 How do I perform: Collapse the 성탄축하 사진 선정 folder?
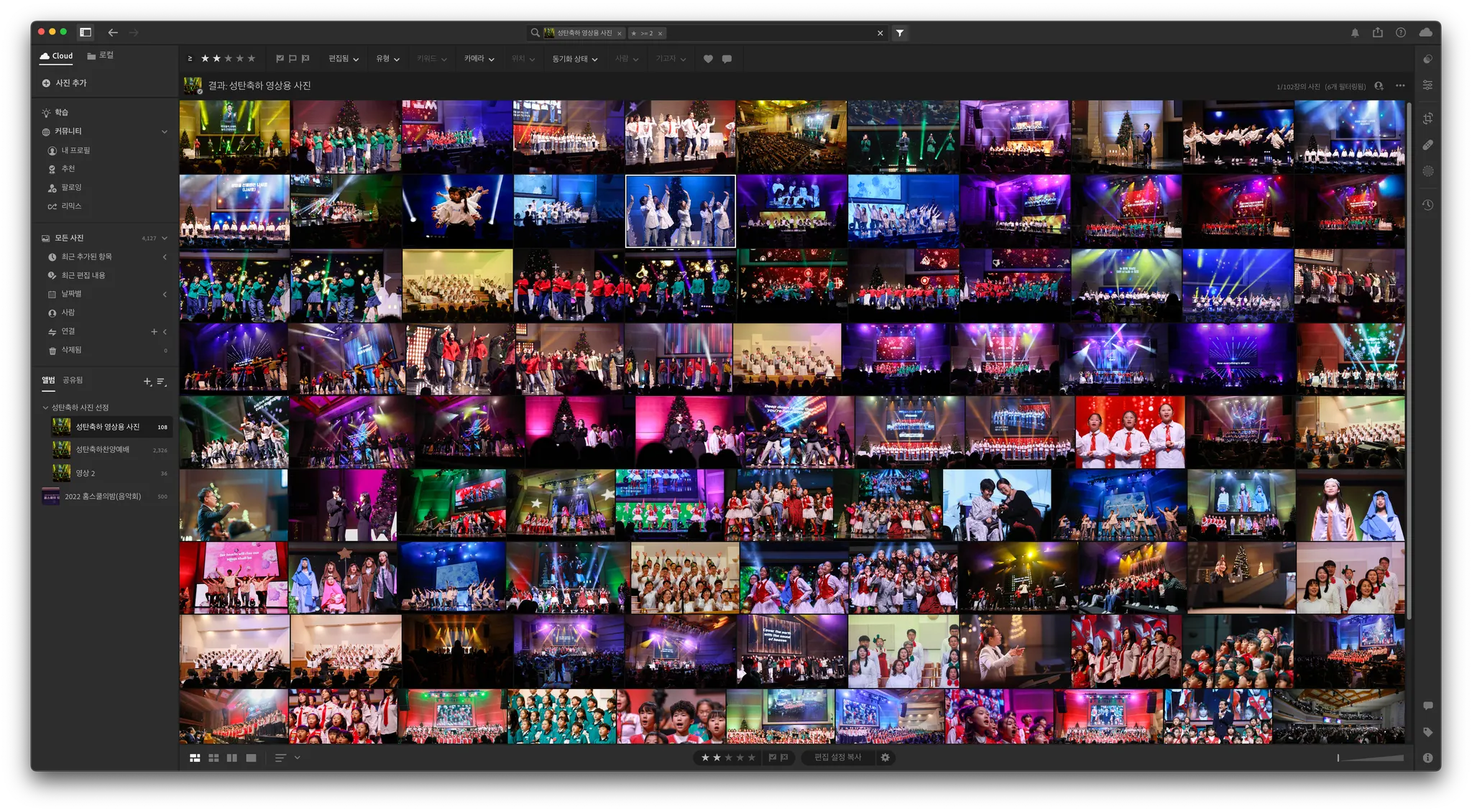[45, 407]
